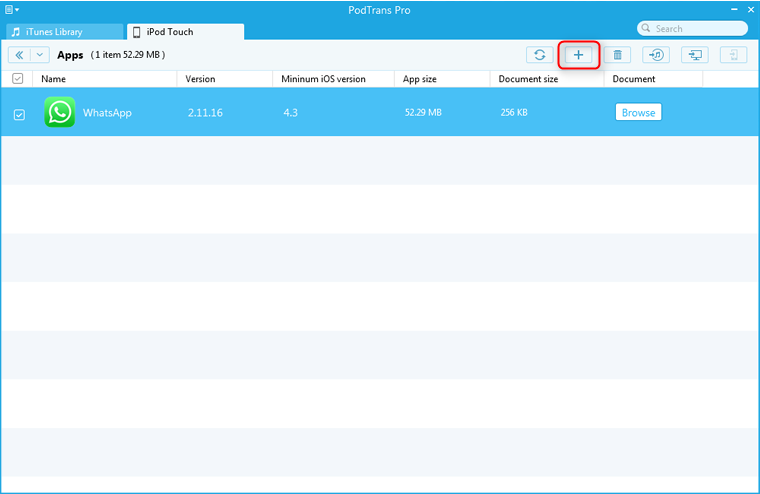
Task: Select the iPod Touch tab
Action: [x=184, y=32]
